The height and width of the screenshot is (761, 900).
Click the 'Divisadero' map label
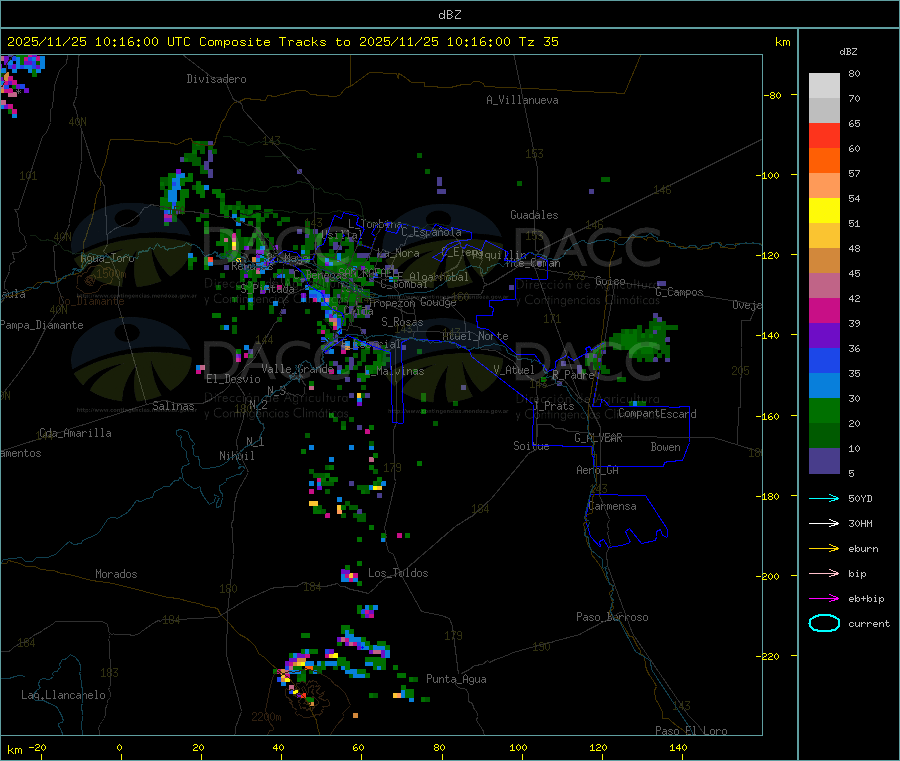tap(216, 79)
